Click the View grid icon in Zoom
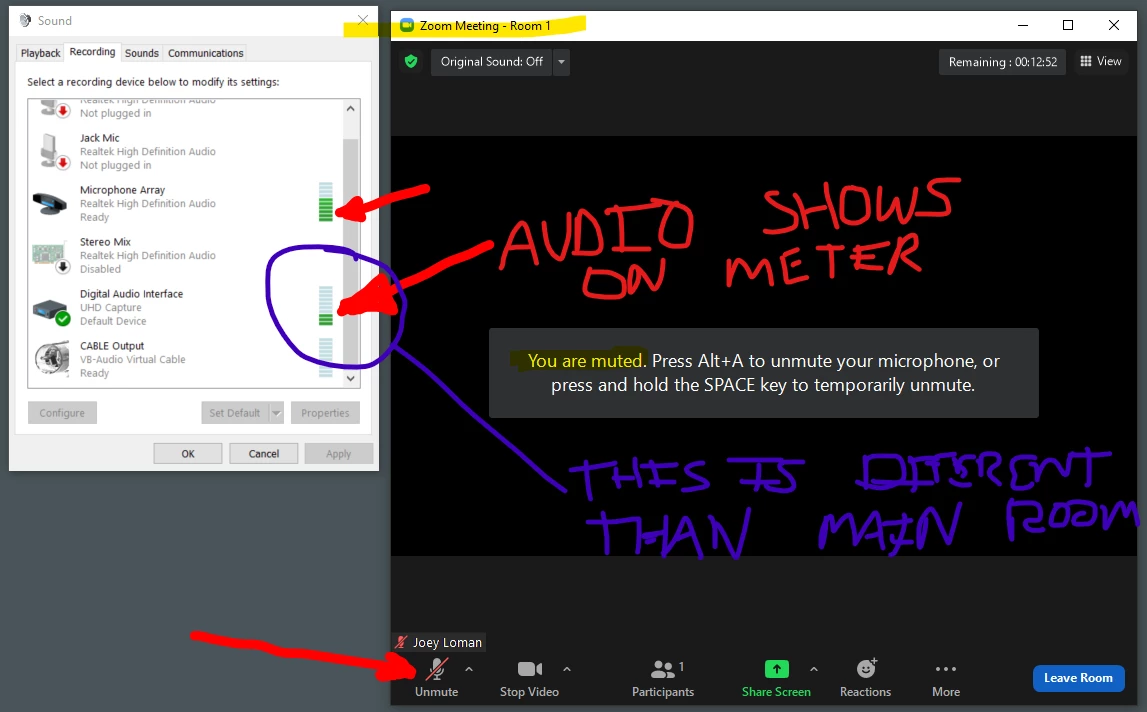Screen dimensions: 1147x712 [1086, 61]
